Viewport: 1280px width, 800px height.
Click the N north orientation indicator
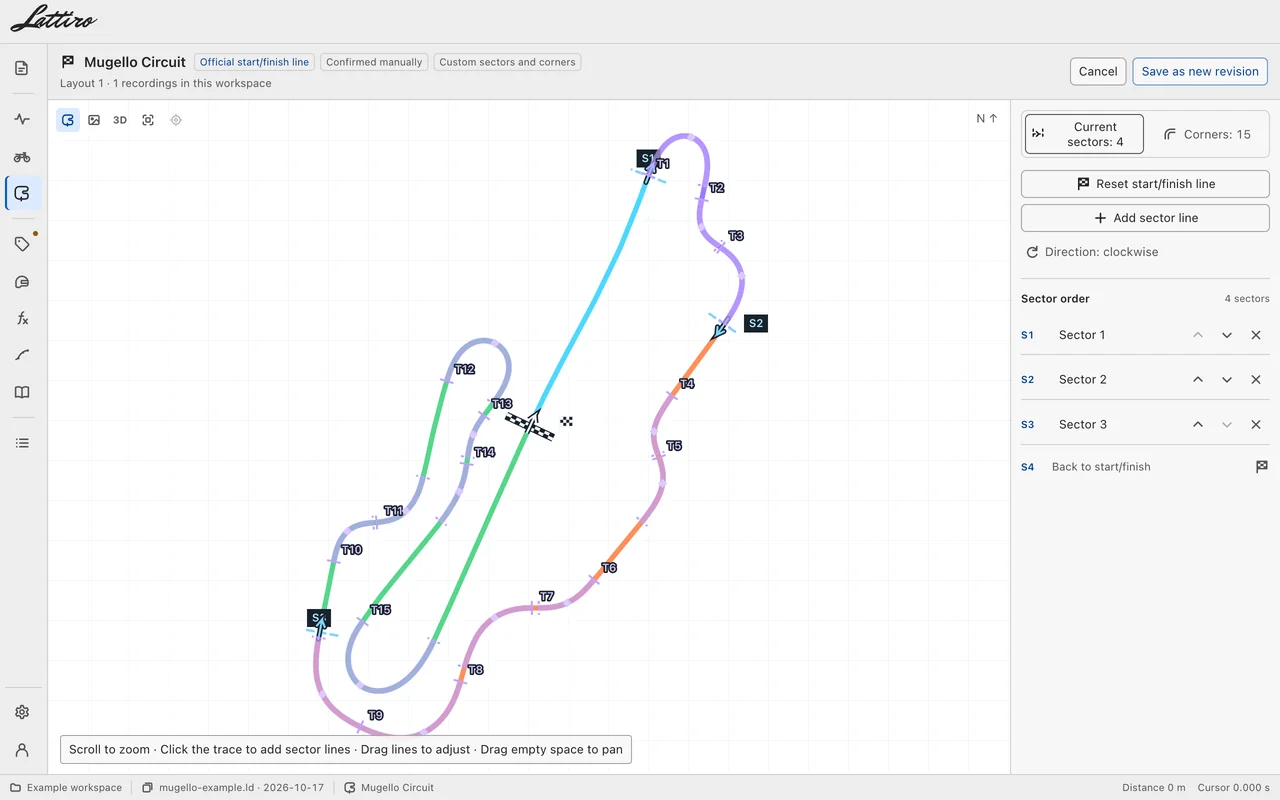click(987, 118)
